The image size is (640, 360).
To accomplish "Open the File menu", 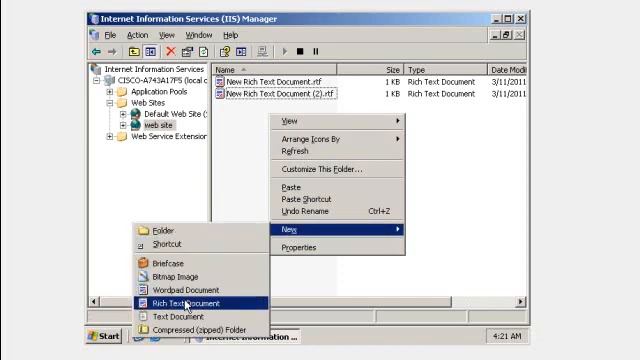I will click(110, 35).
